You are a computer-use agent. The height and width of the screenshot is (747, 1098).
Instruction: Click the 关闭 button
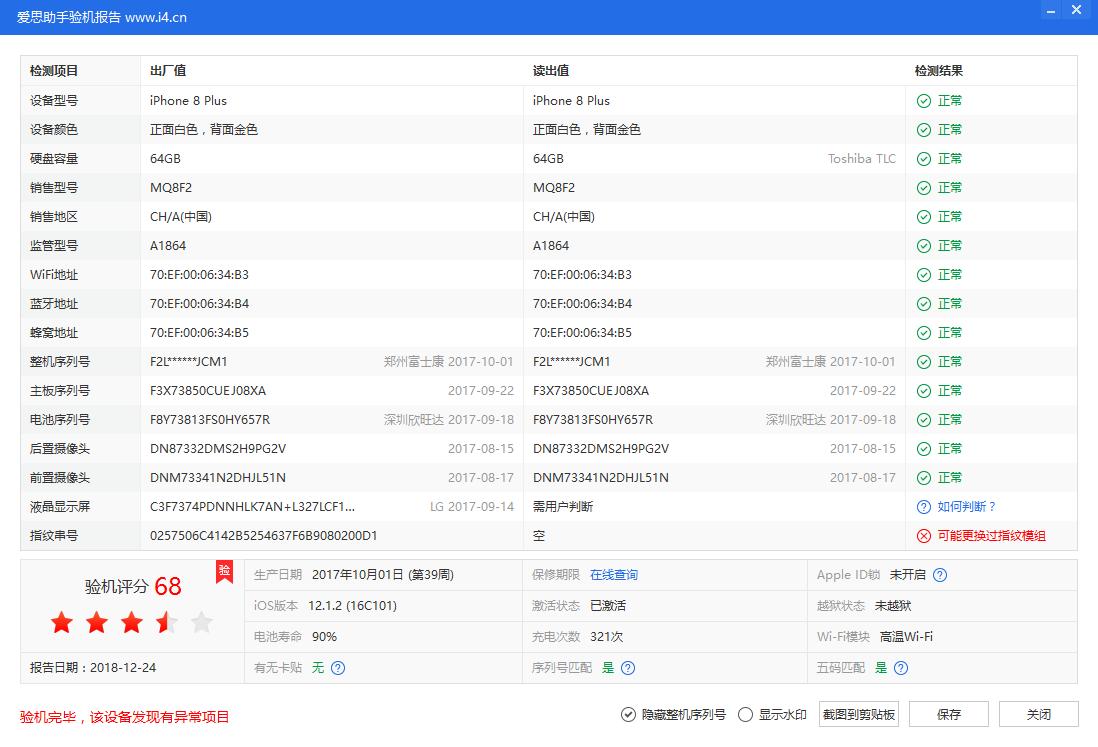coord(1039,714)
